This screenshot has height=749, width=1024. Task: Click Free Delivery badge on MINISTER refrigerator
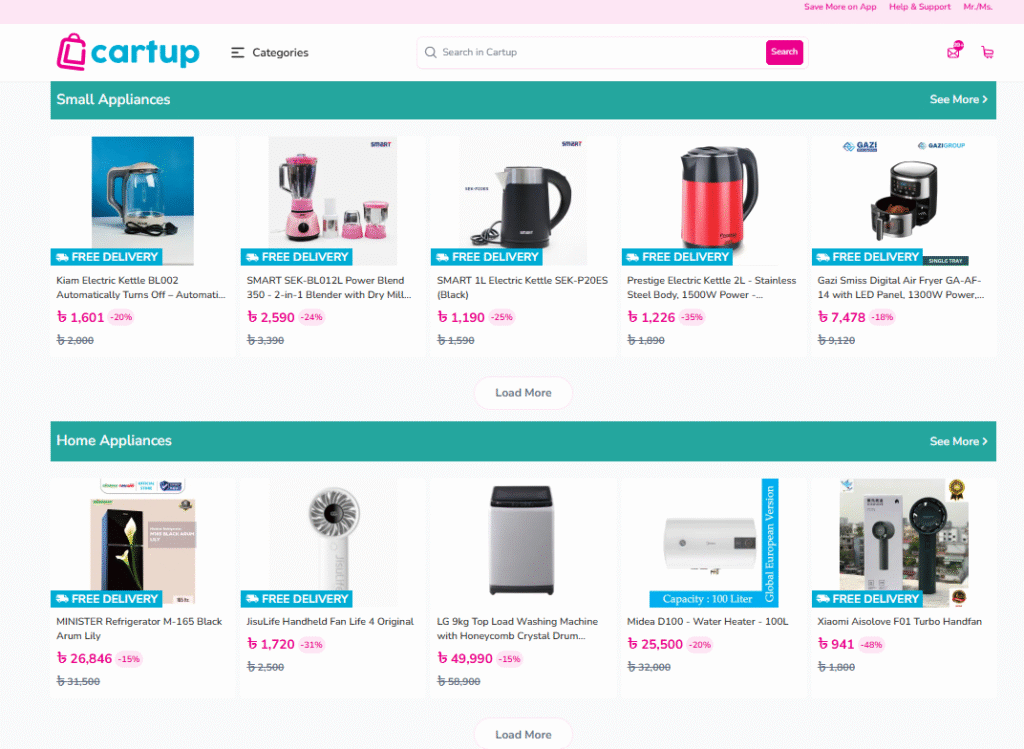tap(106, 599)
